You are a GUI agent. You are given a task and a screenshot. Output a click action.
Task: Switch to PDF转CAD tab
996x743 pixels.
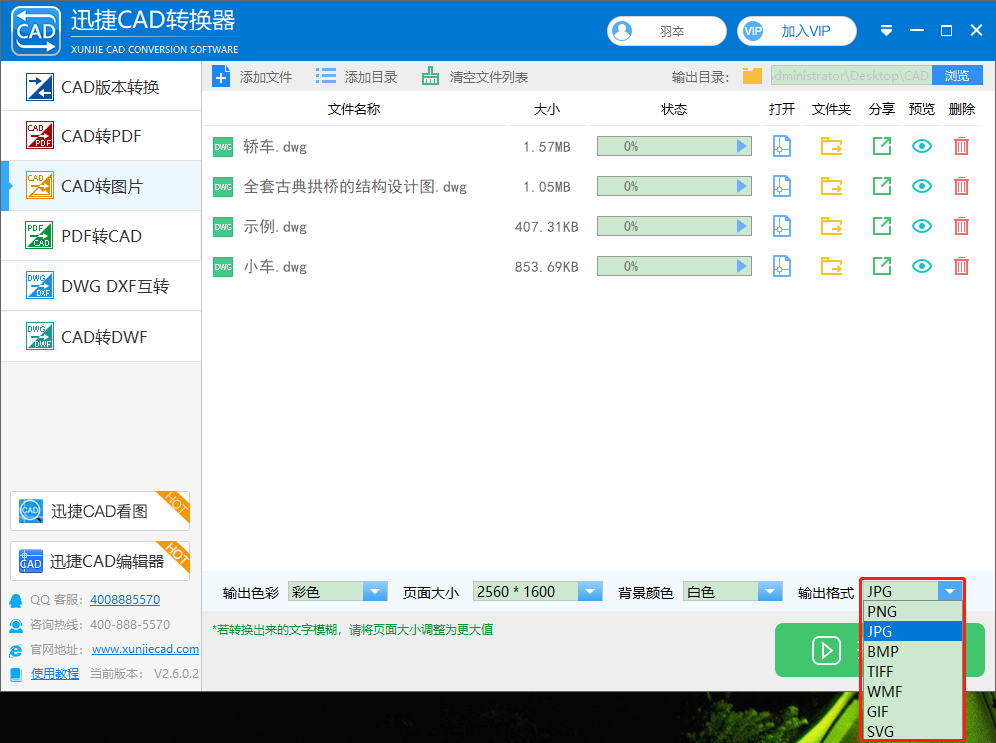tap(102, 236)
